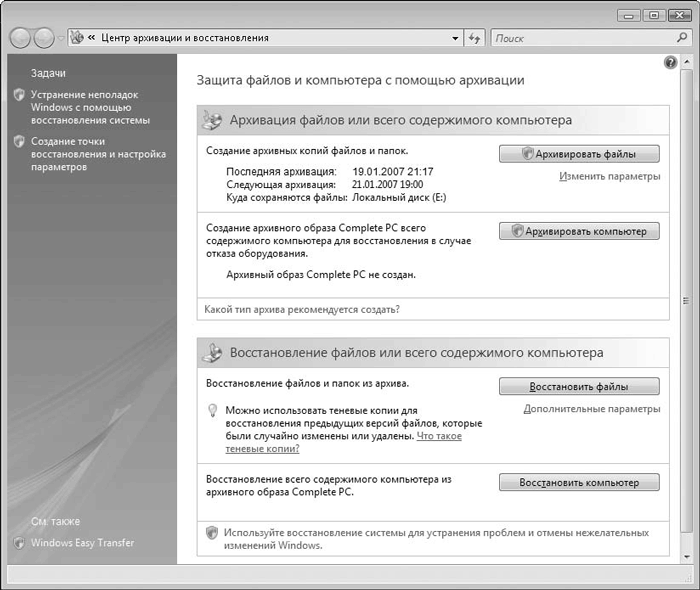700x590 pixels.
Task: Click the refresh icon beside address bar
Action: (475, 38)
